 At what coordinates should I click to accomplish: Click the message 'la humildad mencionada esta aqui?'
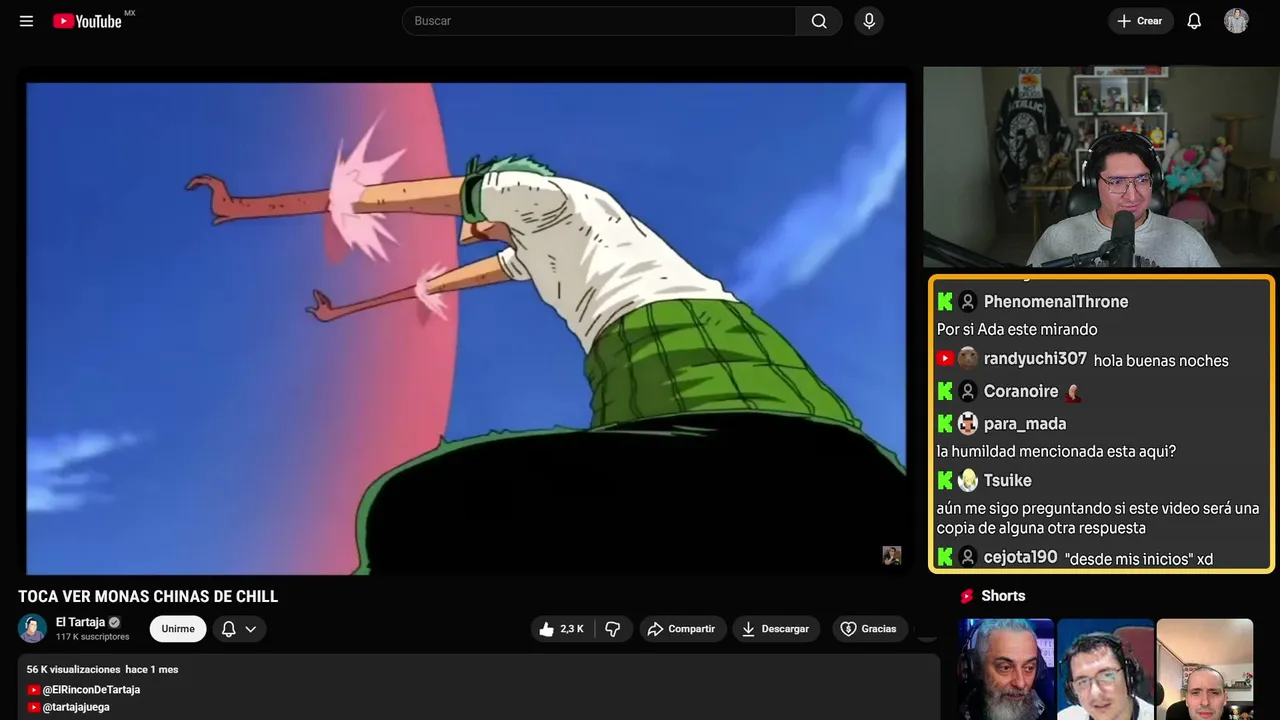tap(1056, 452)
